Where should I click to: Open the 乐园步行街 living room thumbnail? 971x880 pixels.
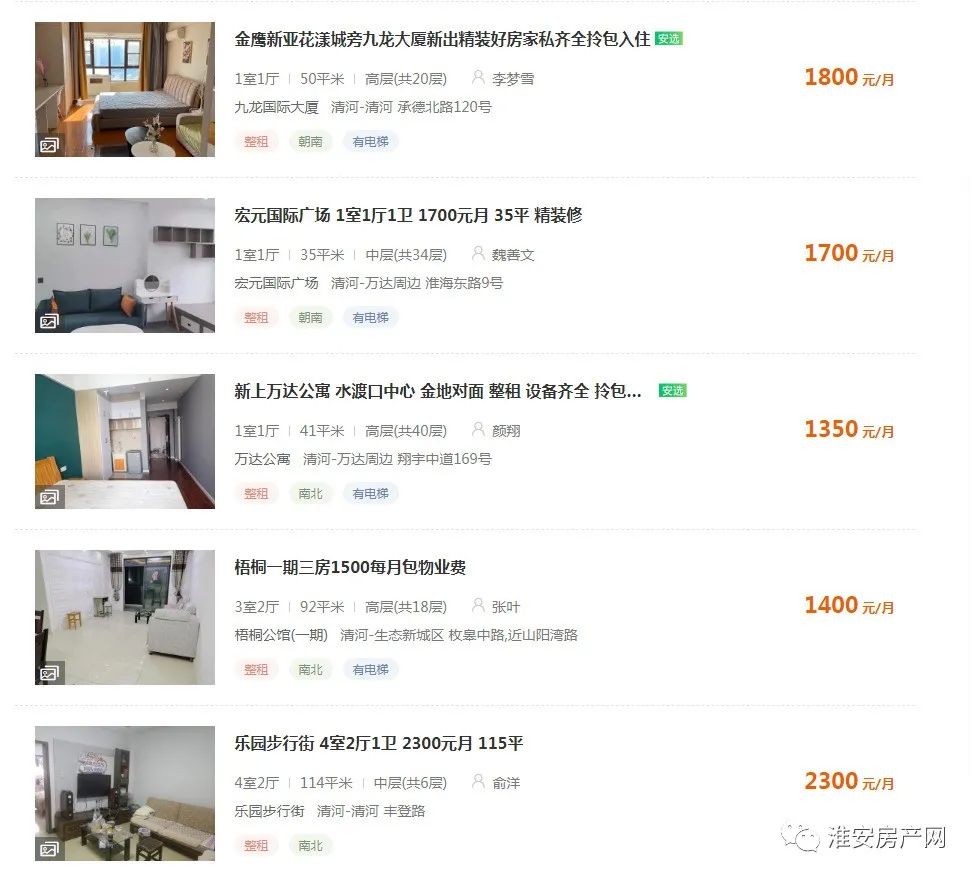pos(125,793)
